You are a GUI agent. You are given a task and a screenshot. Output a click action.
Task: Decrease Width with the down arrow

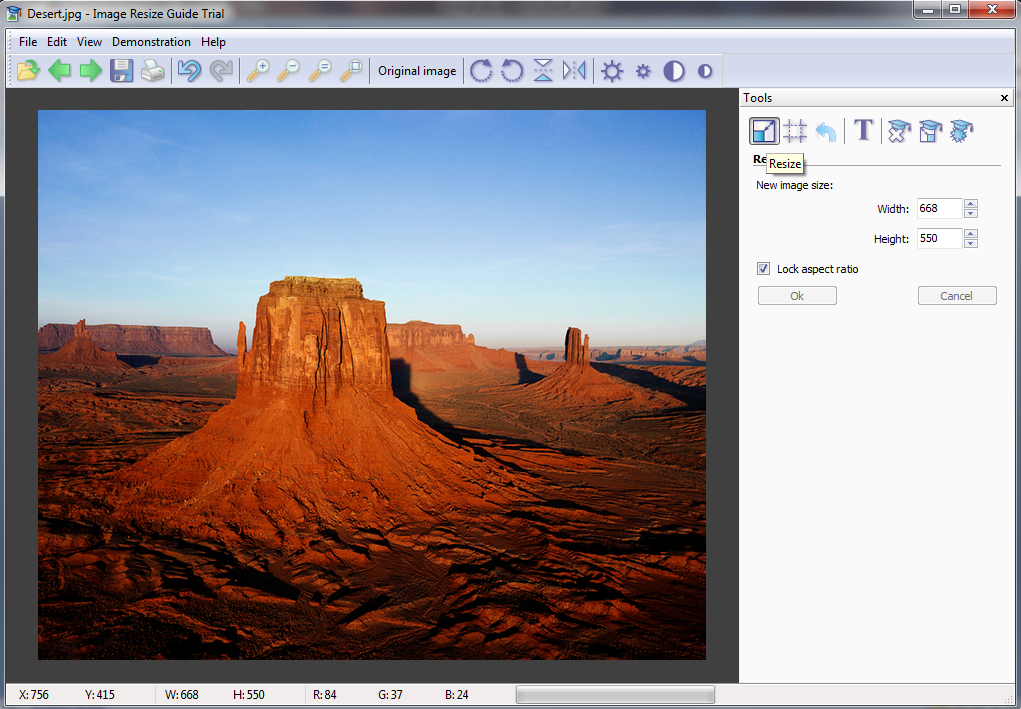(x=971, y=213)
